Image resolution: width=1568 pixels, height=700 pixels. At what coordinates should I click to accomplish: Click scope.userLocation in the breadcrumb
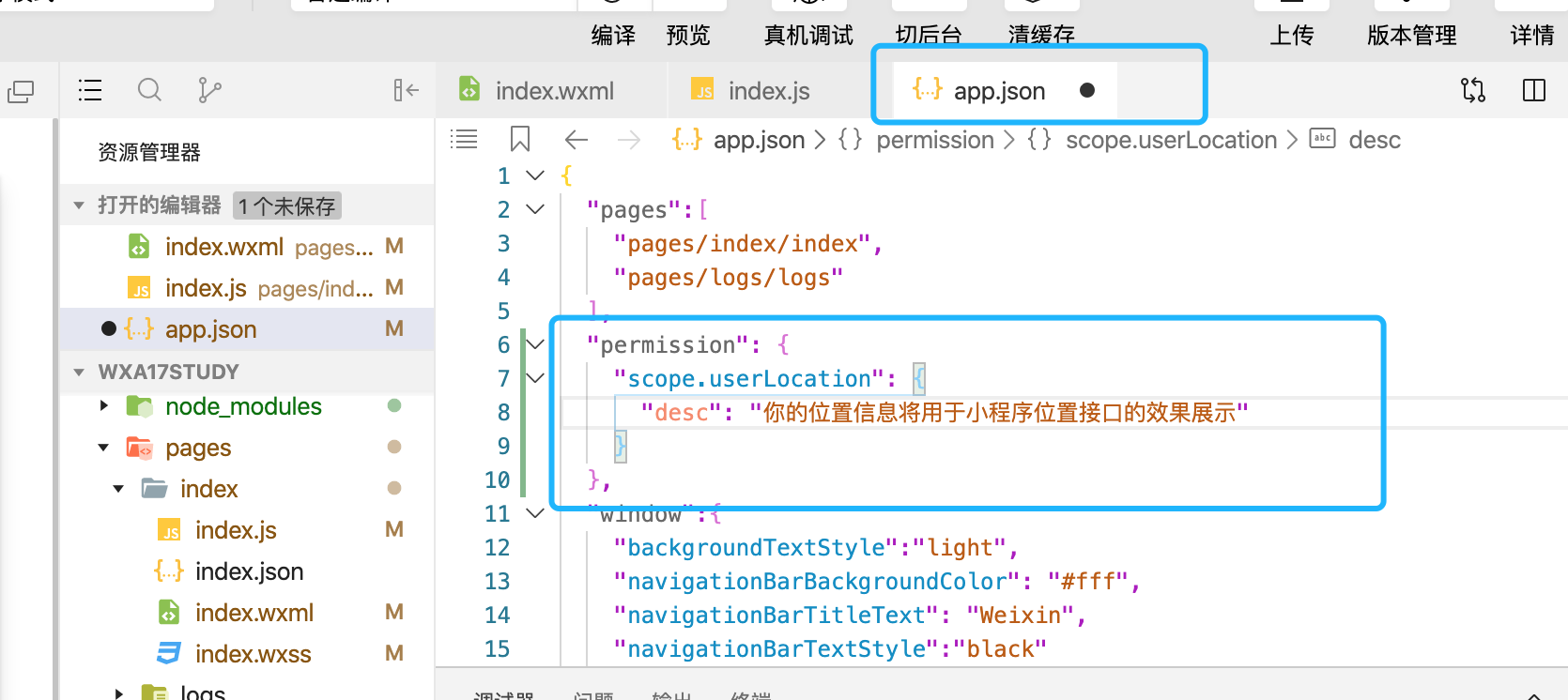tap(1171, 140)
